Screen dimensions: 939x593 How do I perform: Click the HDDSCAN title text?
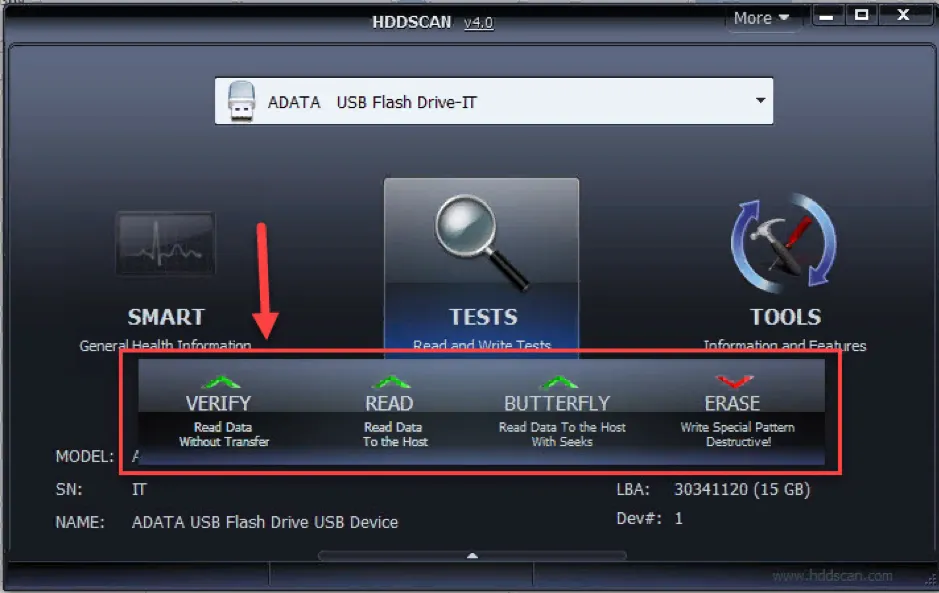click(411, 22)
